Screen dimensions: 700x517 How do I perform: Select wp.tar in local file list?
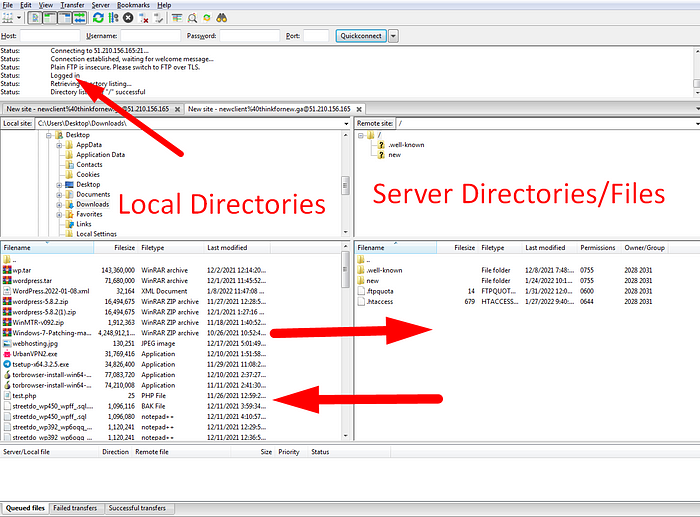click(21, 271)
